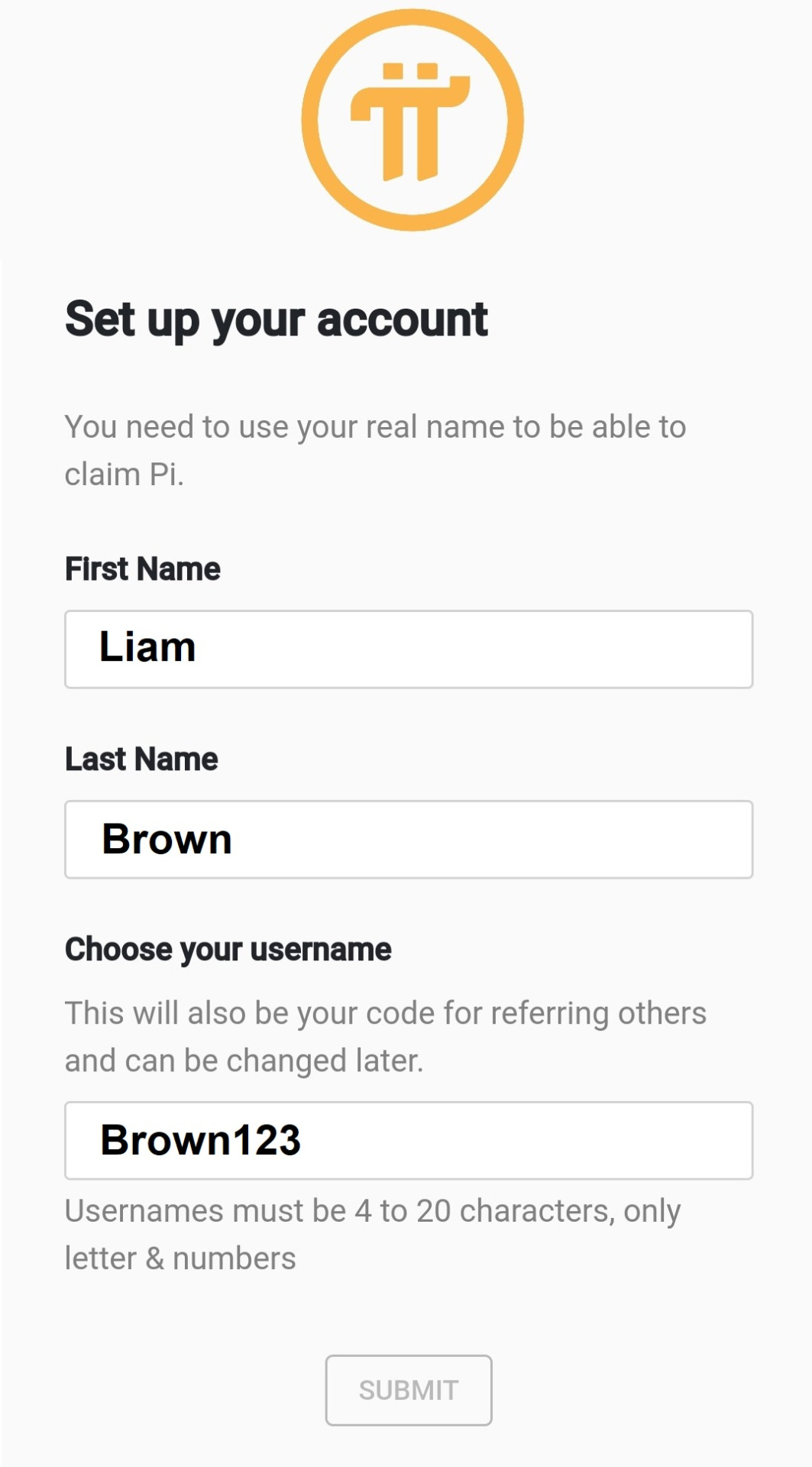Click the typed name 'Liam'
Image resolution: width=812 pixels, height=1467 pixels.
tap(147, 648)
